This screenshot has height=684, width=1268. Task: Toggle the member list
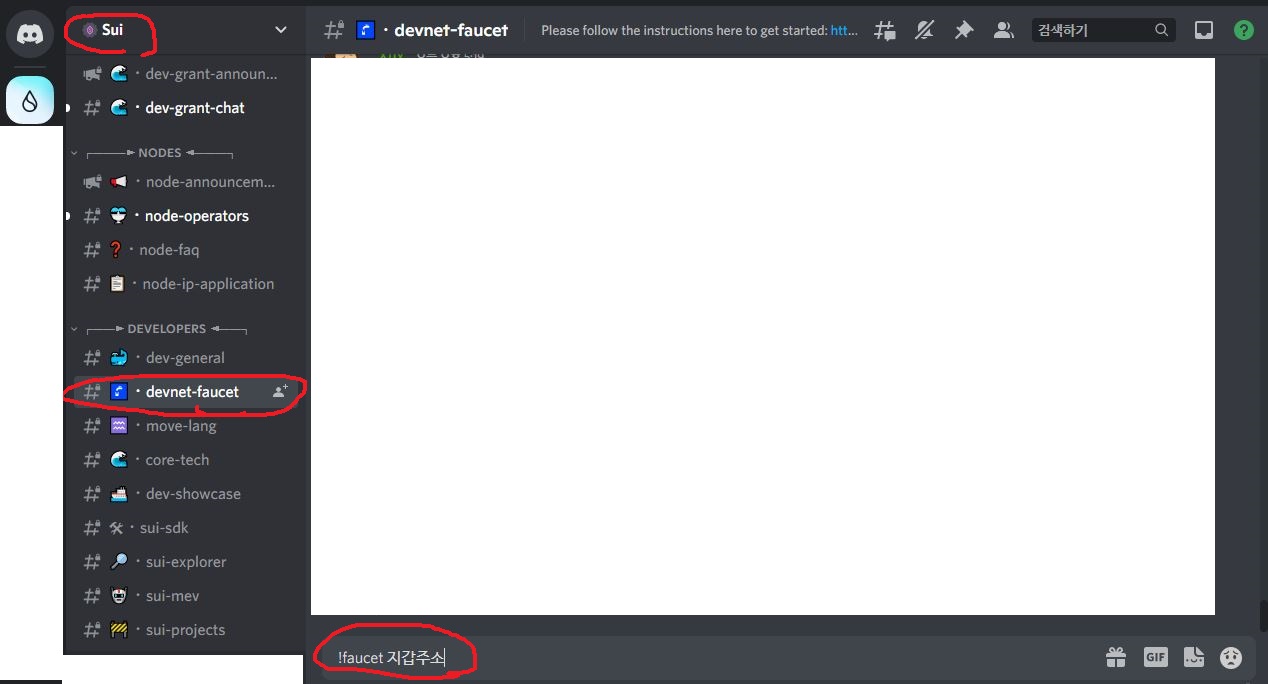1003,30
